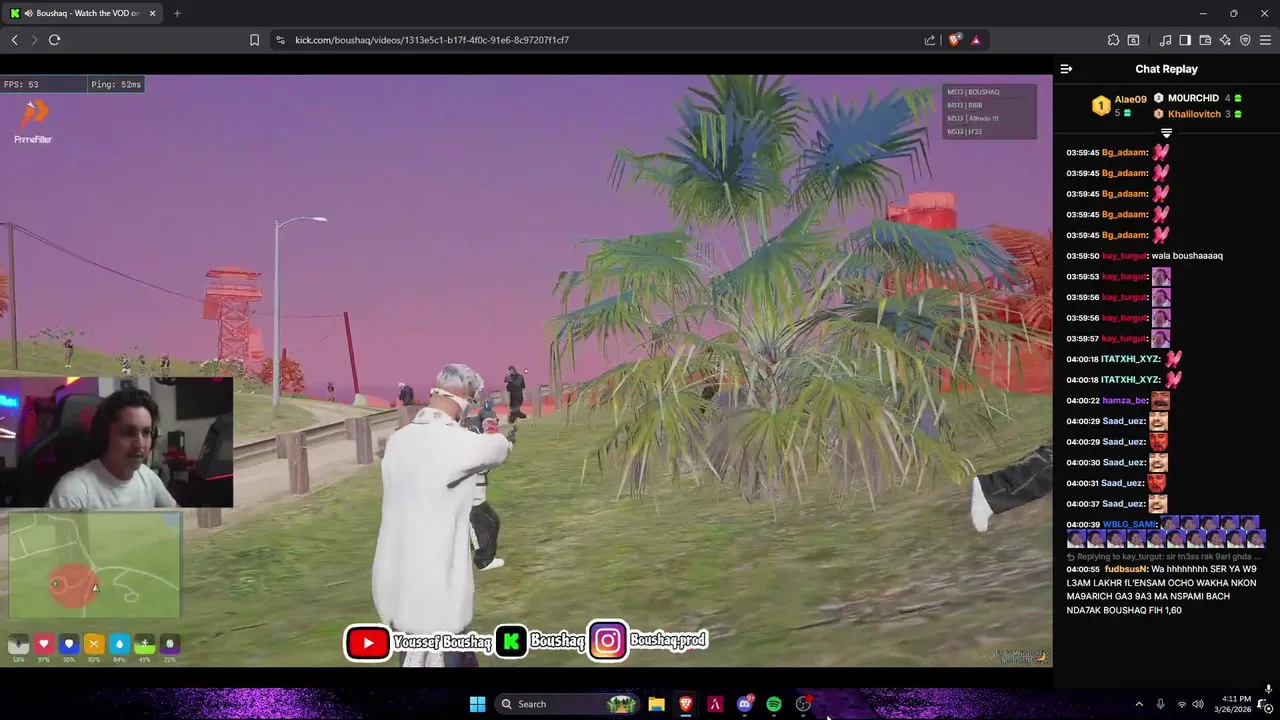Viewport: 1280px width, 720px height.
Task: Click username WBLG_SAMI in chat
Action: (x=1129, y=525)
